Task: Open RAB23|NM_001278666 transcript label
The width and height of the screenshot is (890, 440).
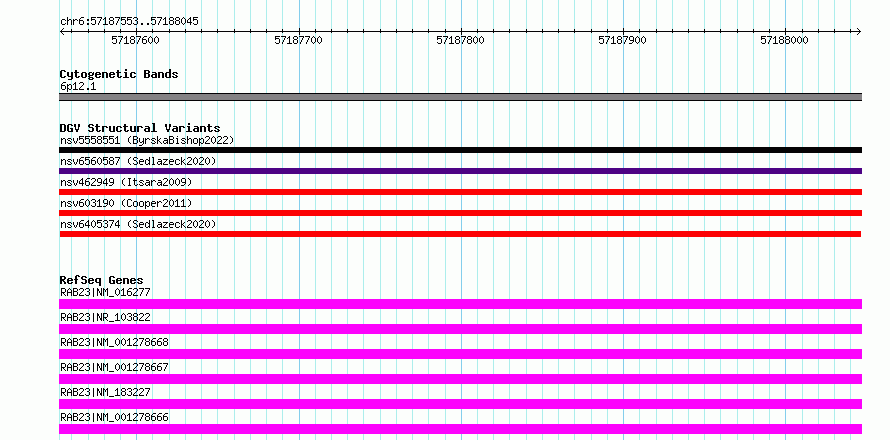Action: pyautogui.click(x=114, y=417)
